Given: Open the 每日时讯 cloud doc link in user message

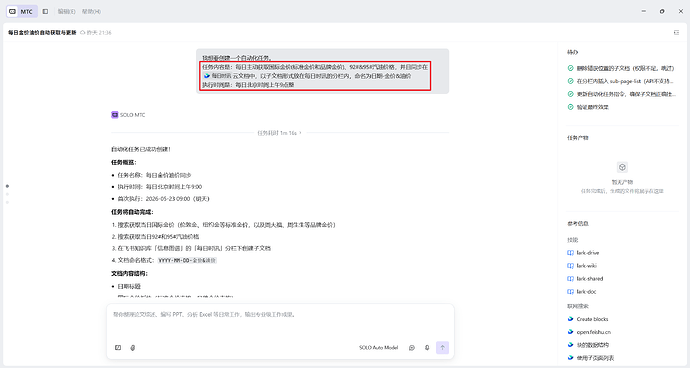Looking at the screenshot, I should click(x=218, y=76).
